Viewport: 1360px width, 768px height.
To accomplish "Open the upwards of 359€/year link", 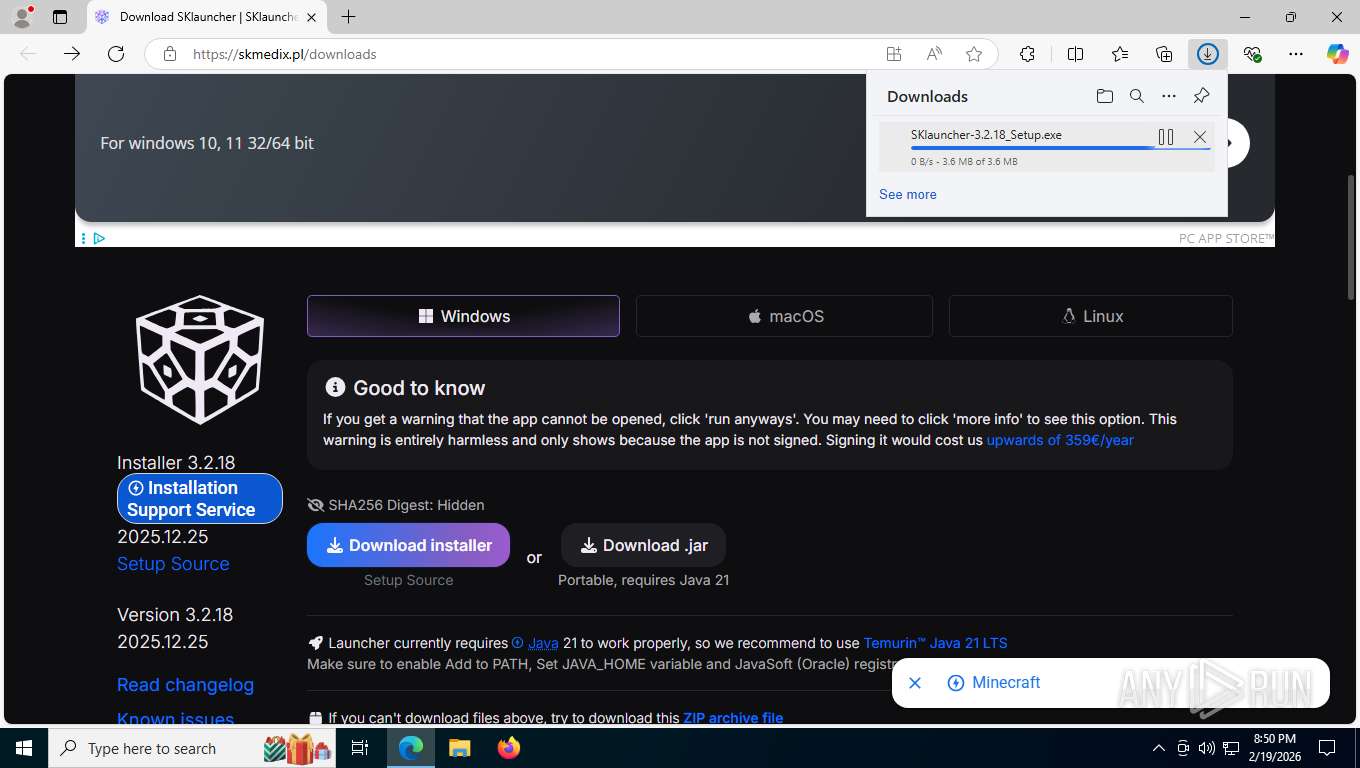I will [x=1060, y=440].
